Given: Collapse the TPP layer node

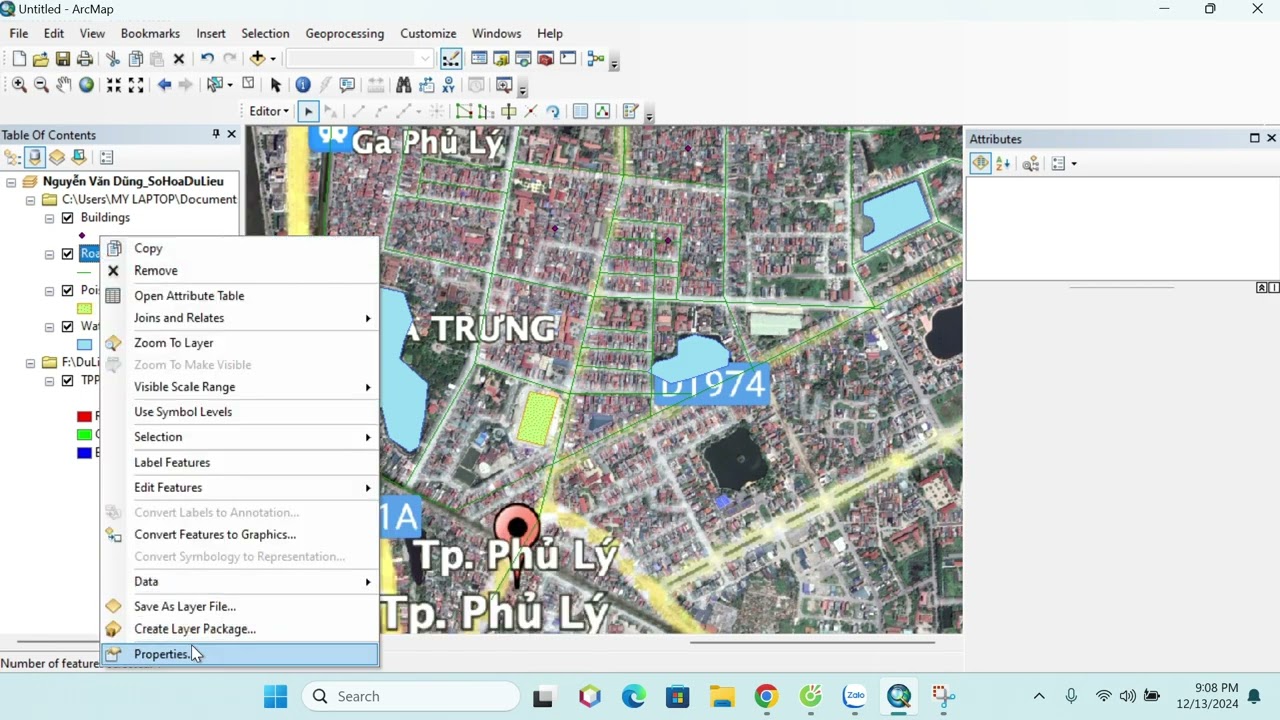Looking at the screenshot, I should click(49, 381).
